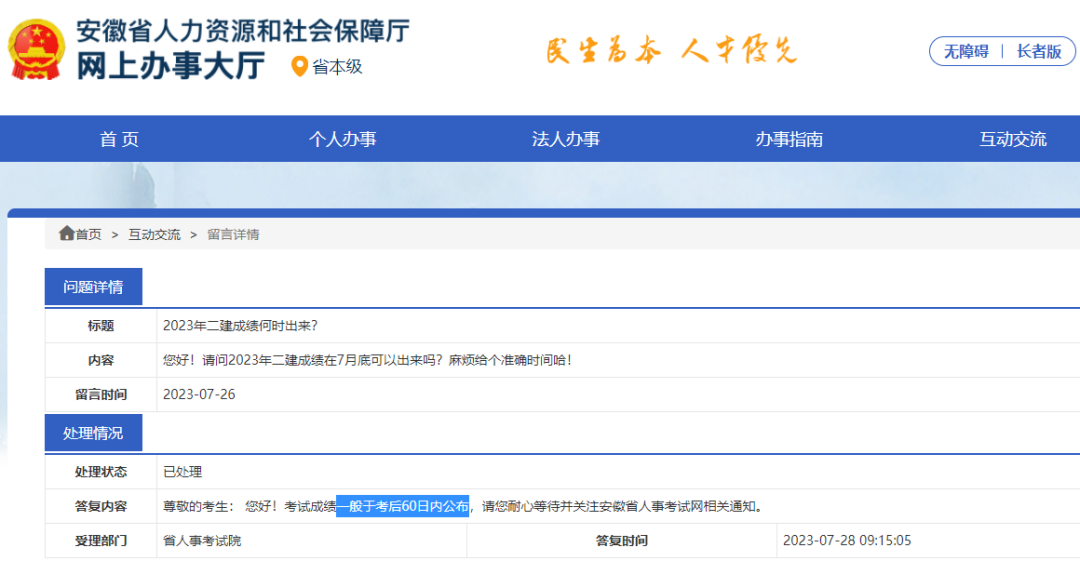Go to 法人办事 section
The height and width of the screenshot is (561, 1080).
pos(565,139)
